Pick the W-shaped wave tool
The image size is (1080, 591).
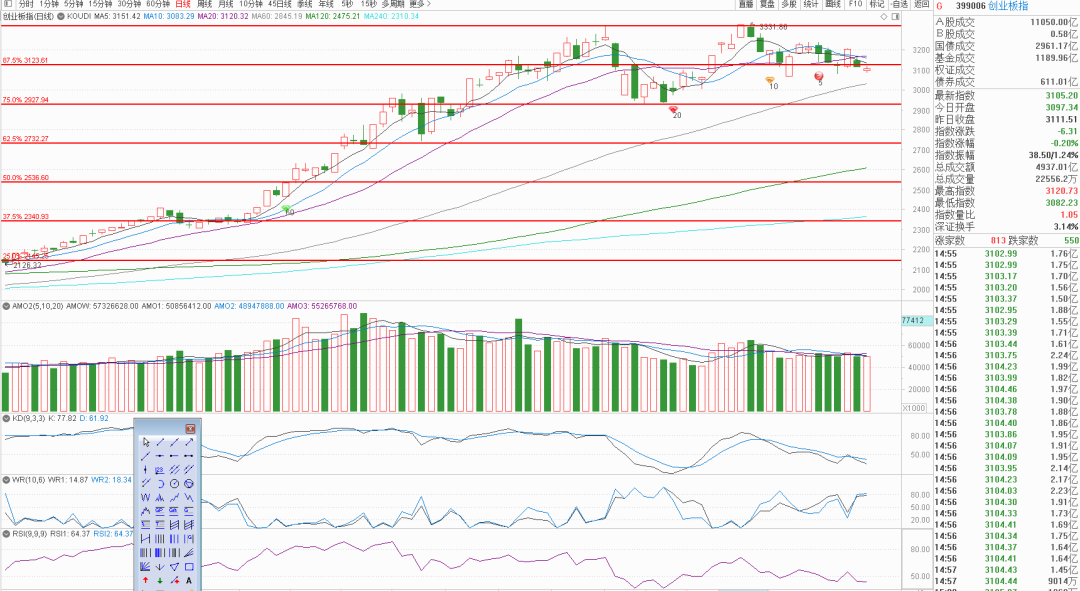146,497
